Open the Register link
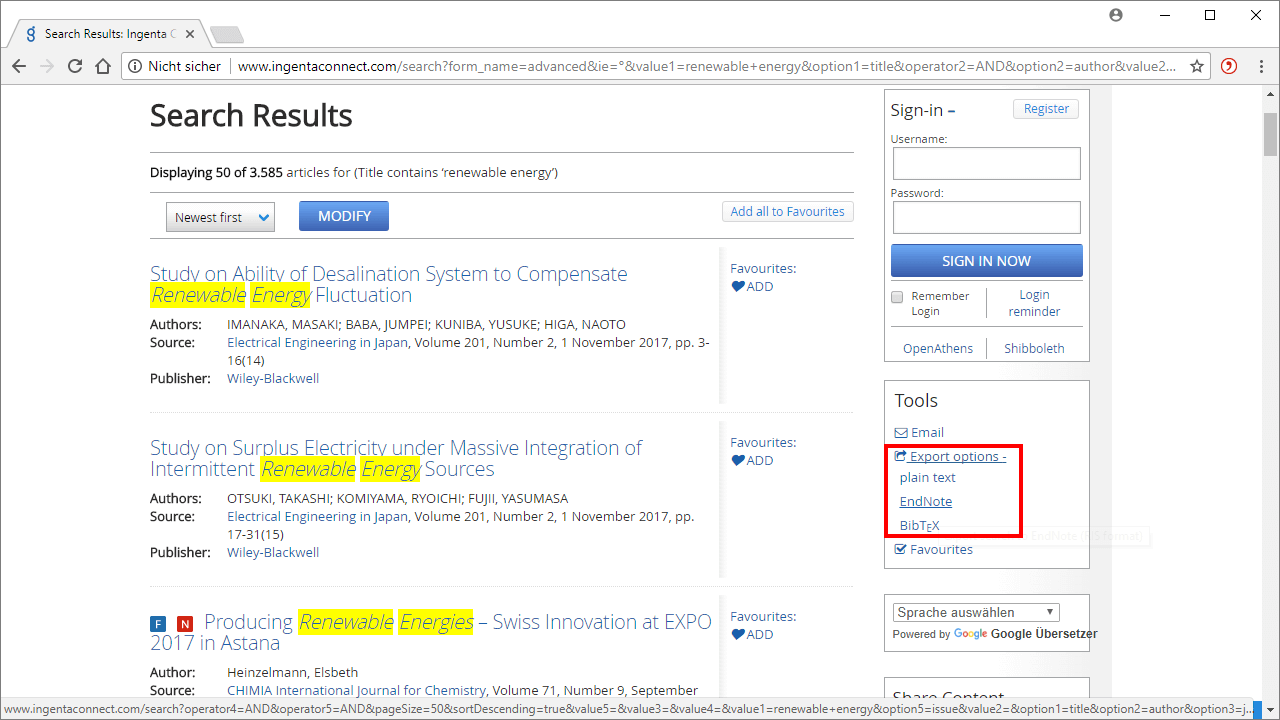The height and width of the screenshot is (720, 1280). click(x=1046, y=109)
